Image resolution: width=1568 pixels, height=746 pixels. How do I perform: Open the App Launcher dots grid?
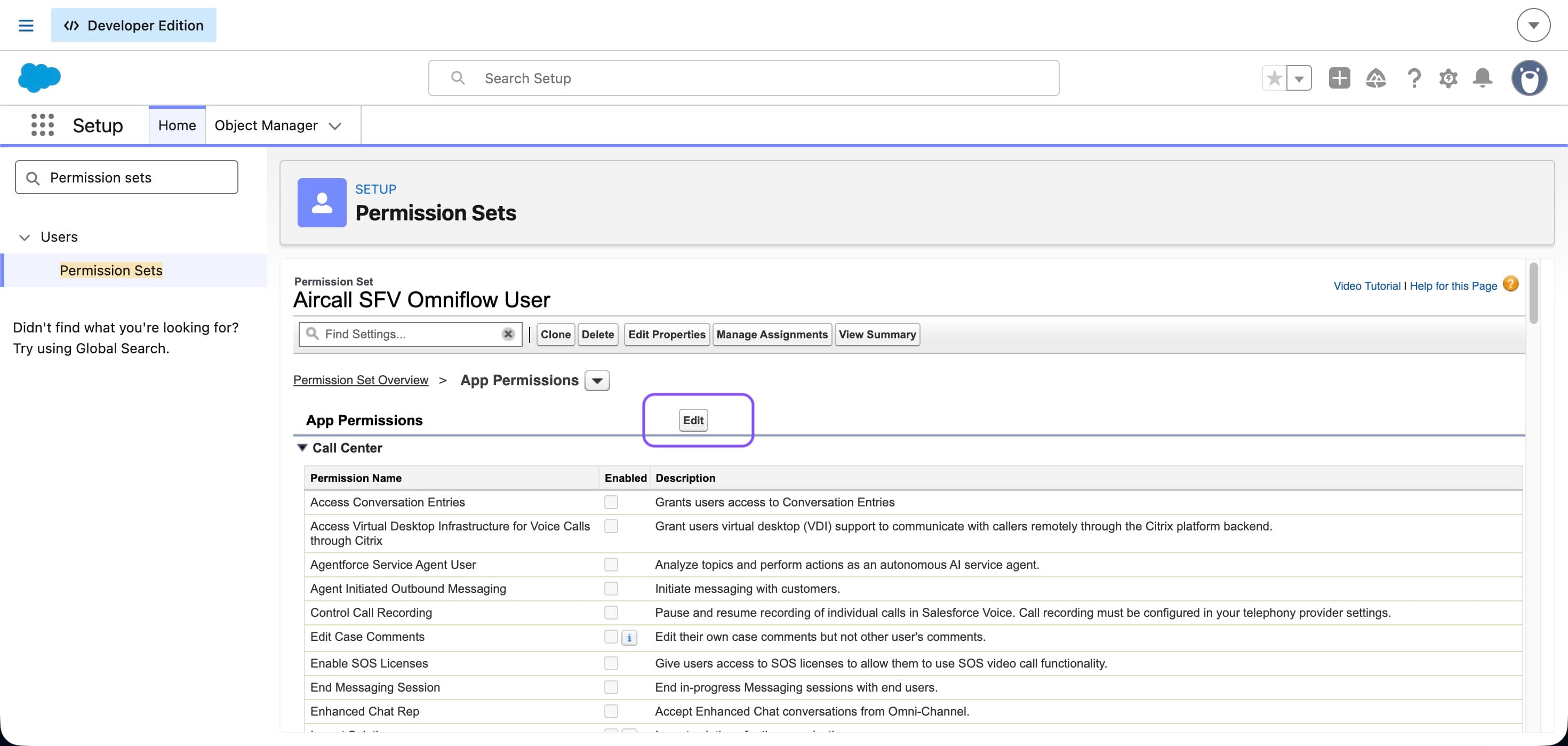tap(43, 125)
